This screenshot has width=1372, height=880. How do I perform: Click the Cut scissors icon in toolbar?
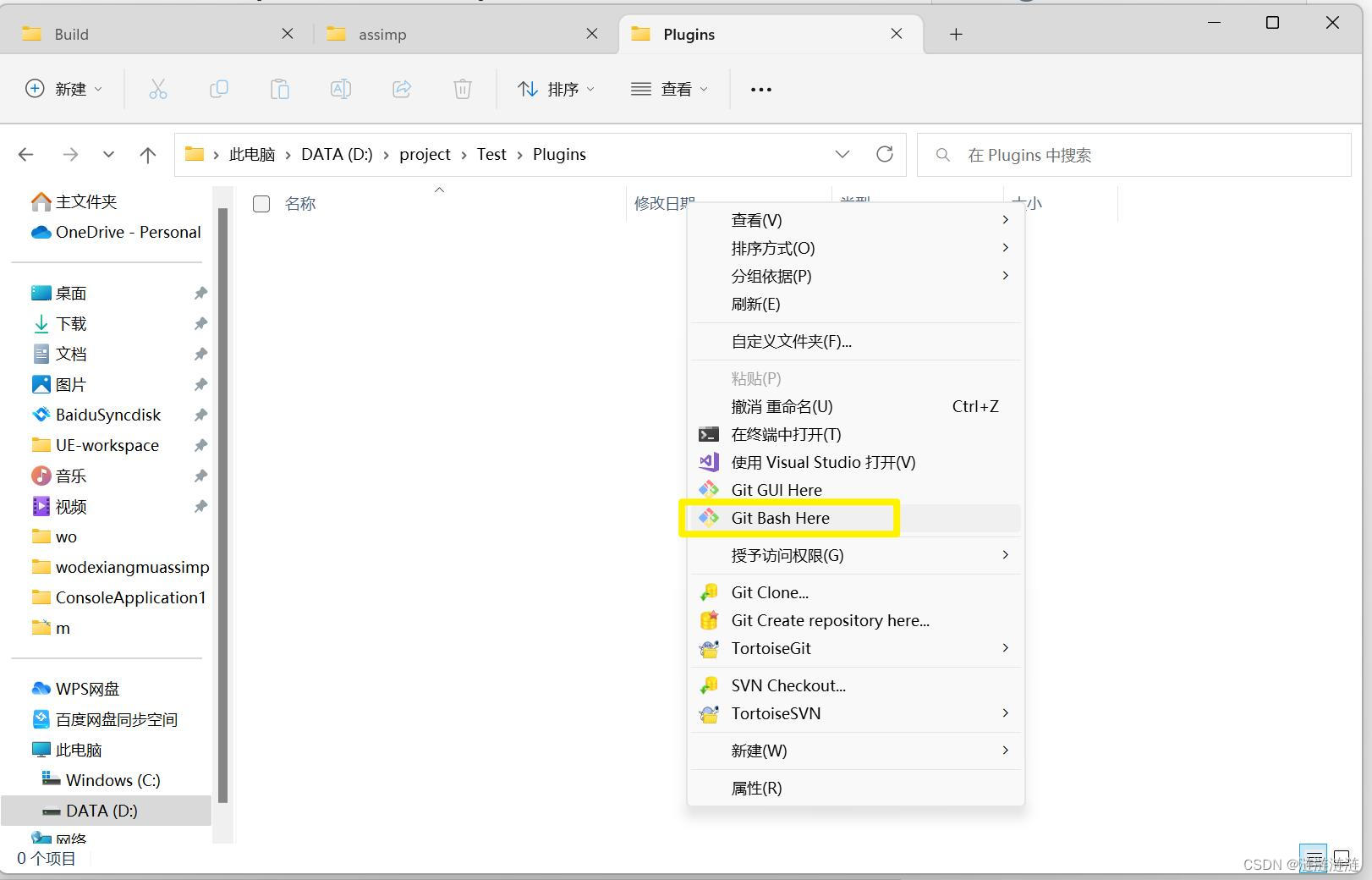158,89
